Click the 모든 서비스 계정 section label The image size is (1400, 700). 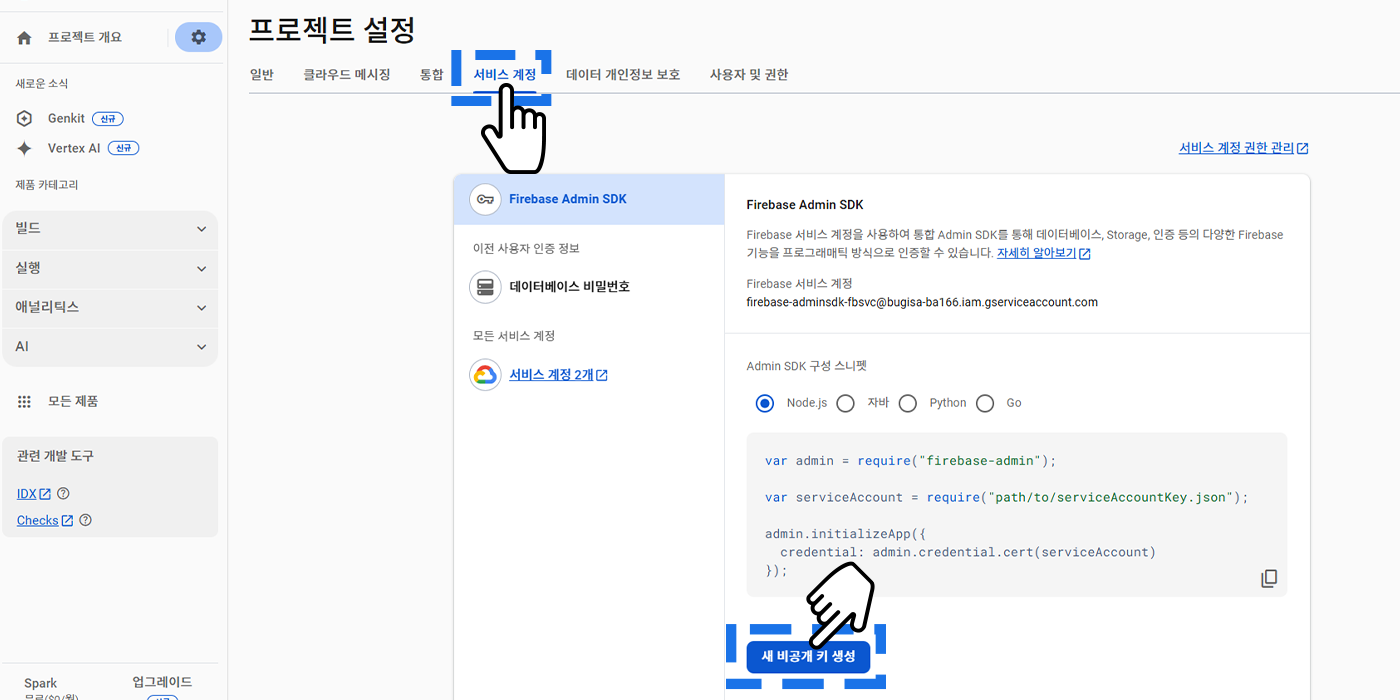click(513, 336)
